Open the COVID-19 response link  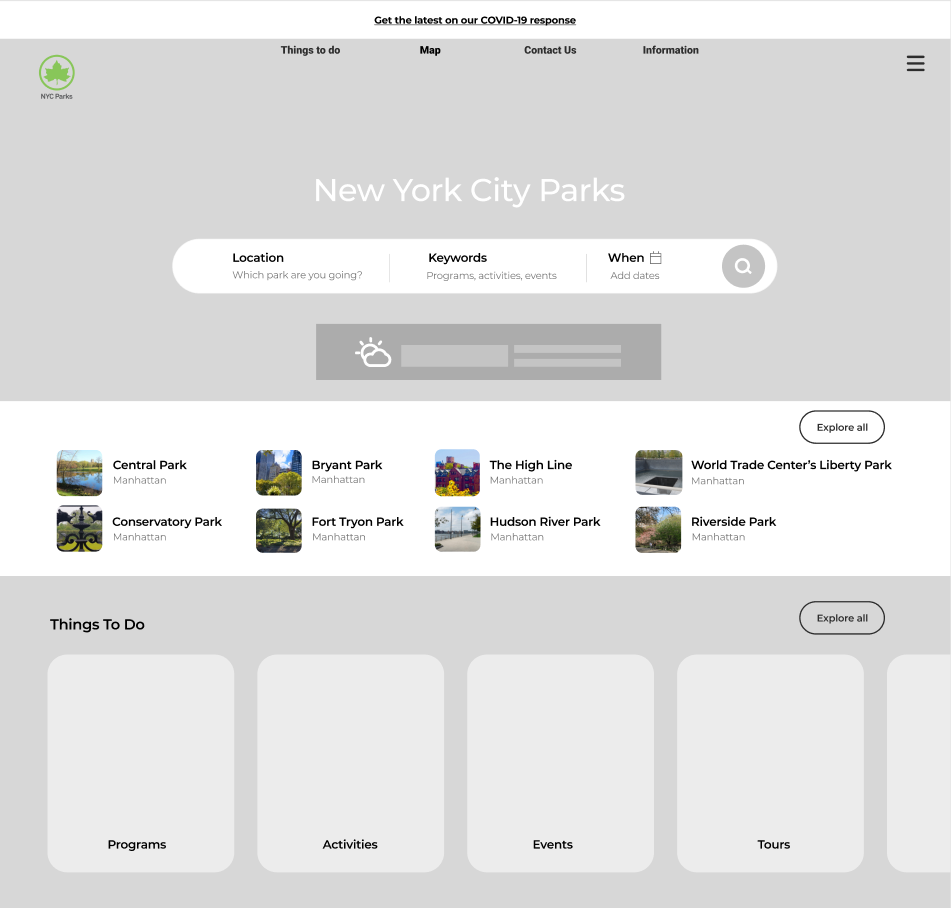pos(475,20)
